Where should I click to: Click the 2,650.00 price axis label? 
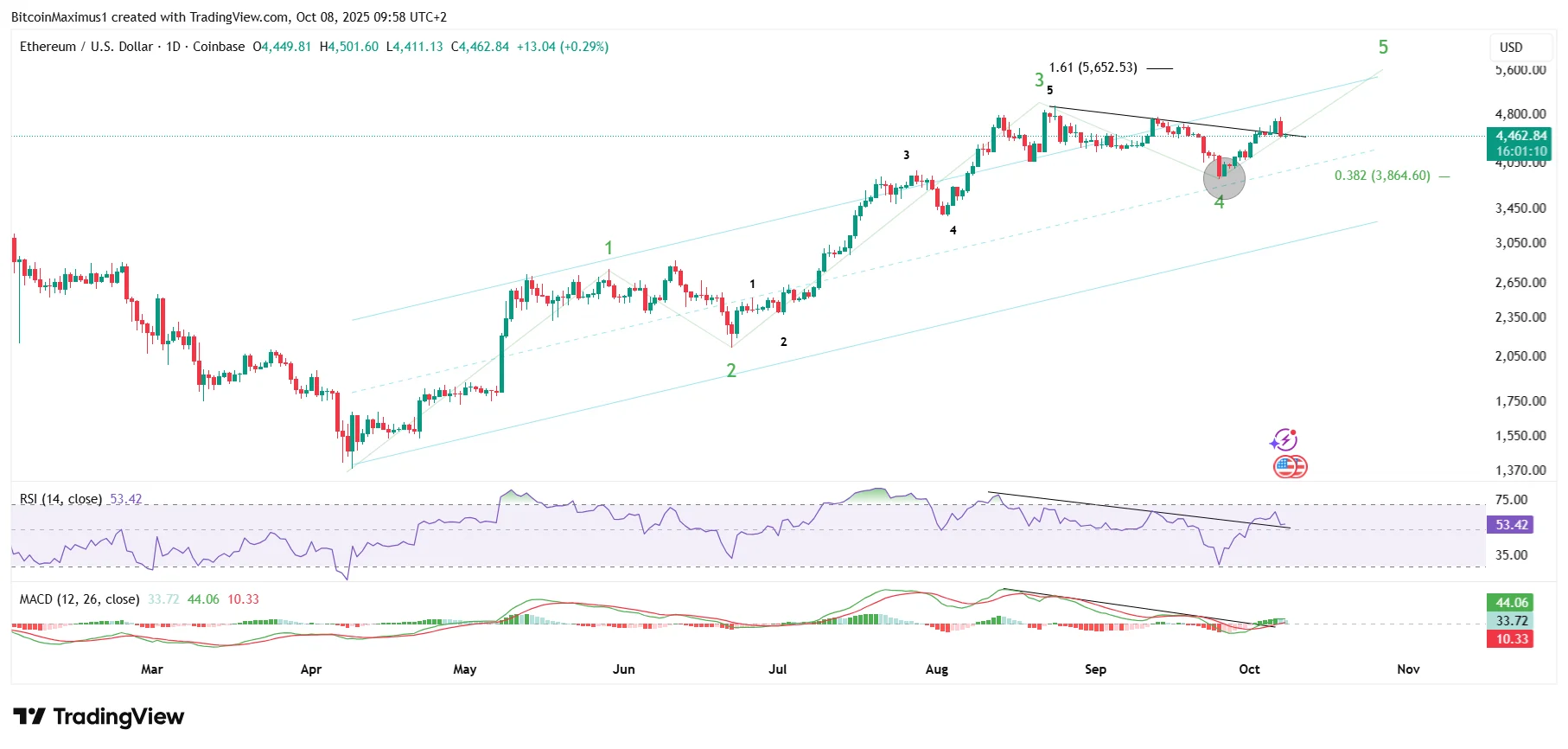(1521, 283)
